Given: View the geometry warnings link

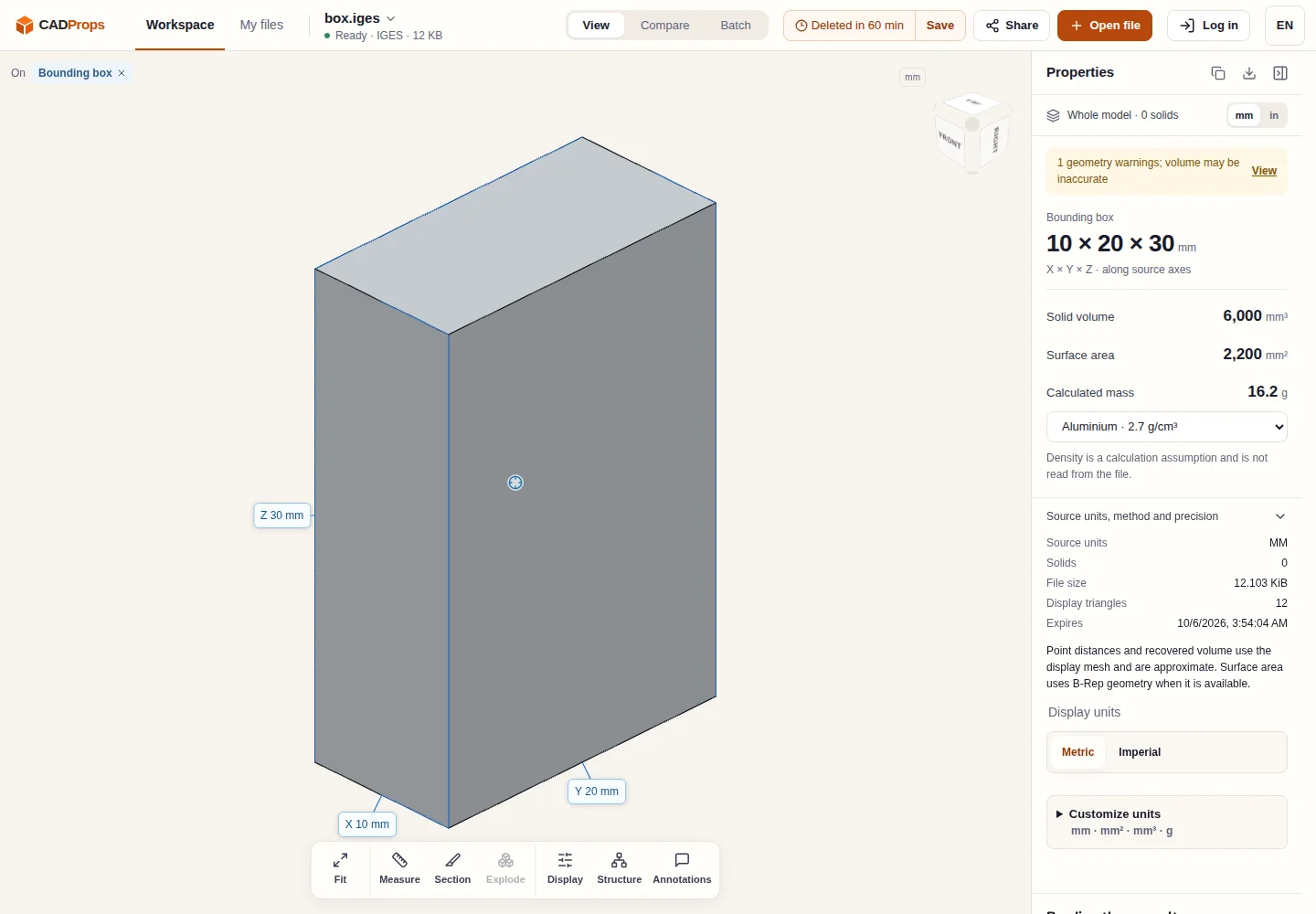Looking at the screenshot, I should coord(1264,171).
